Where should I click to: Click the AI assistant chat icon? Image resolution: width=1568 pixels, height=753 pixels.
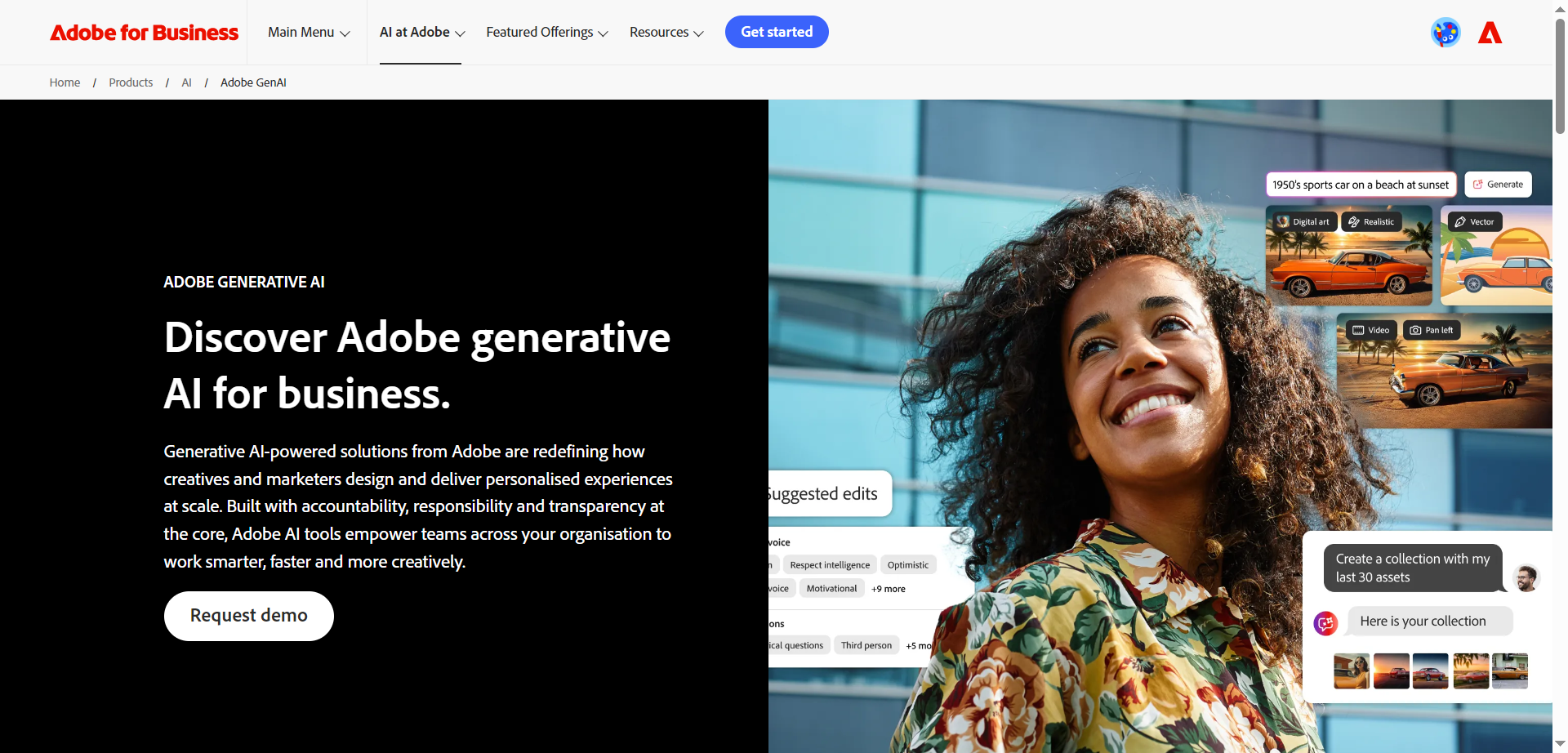1325,623
